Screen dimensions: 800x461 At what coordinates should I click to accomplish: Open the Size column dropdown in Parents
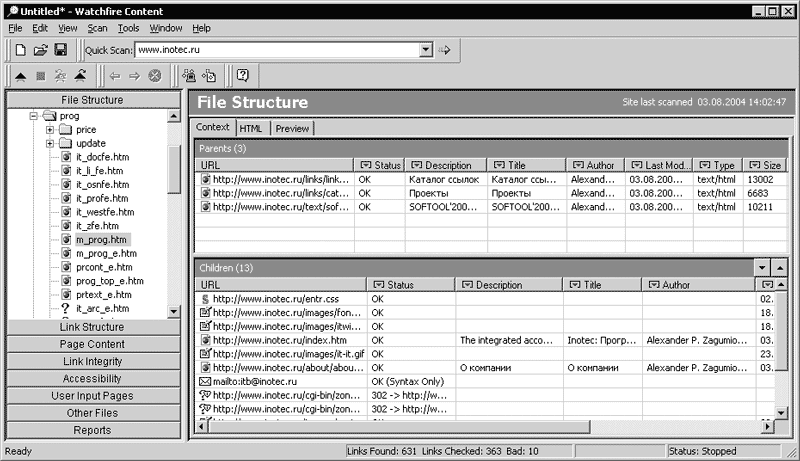click(x=754, y=165)
